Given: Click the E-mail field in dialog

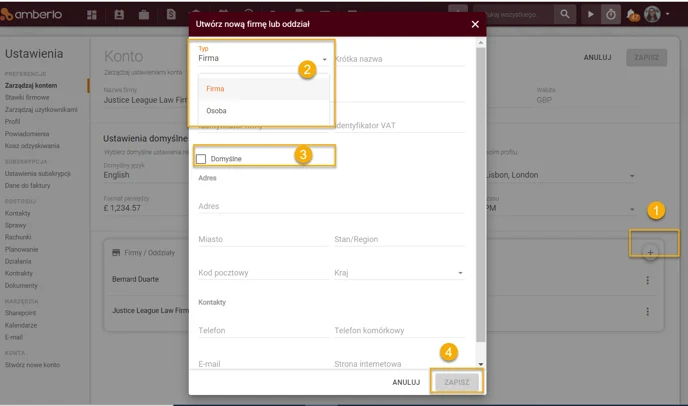Looking at the screenshot, I should click(263, 363).
